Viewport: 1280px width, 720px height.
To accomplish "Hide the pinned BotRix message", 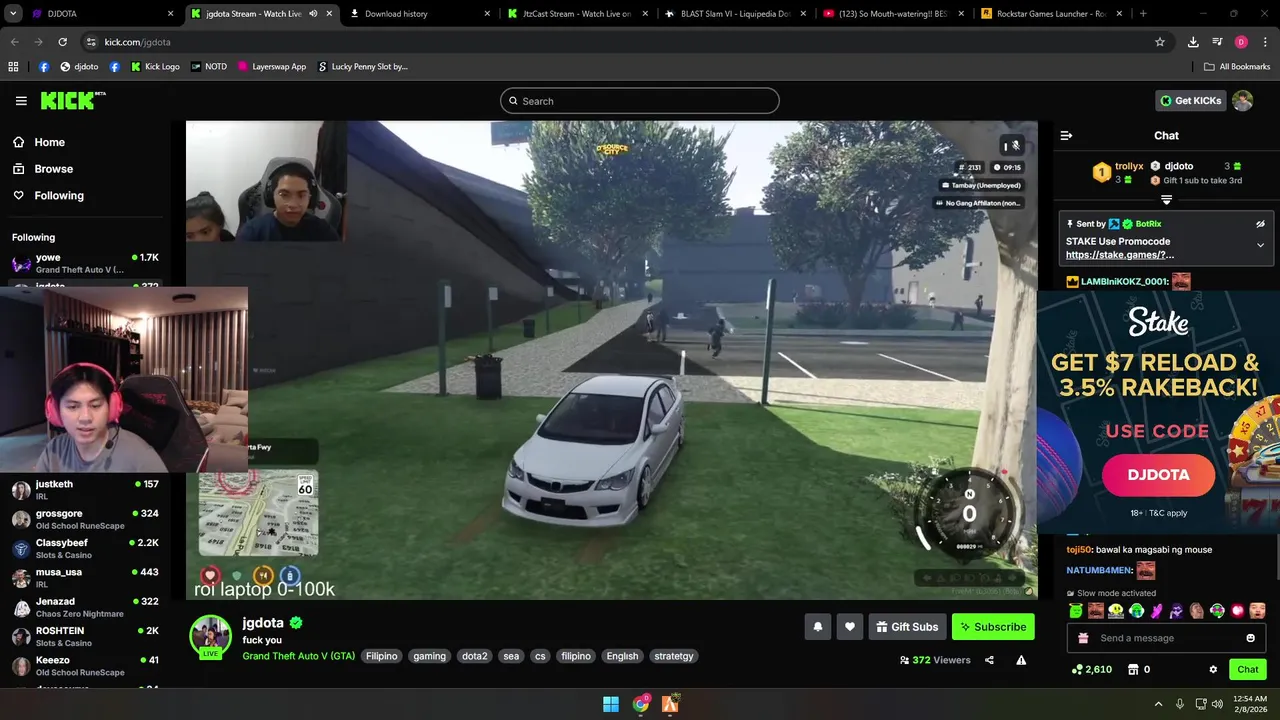I will point(1260,224).
